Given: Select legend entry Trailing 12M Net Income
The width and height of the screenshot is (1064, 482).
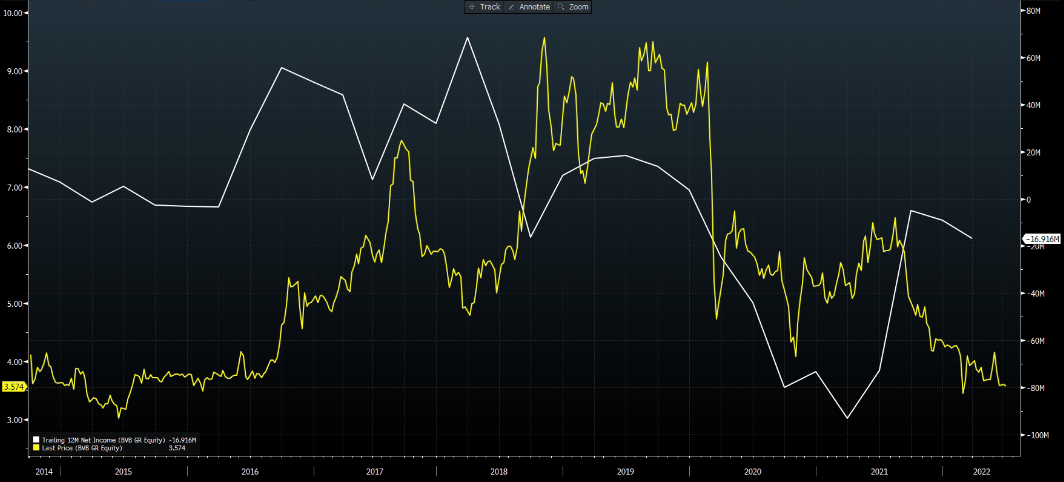Looking at the screenshot, I should tap(104, 441).
